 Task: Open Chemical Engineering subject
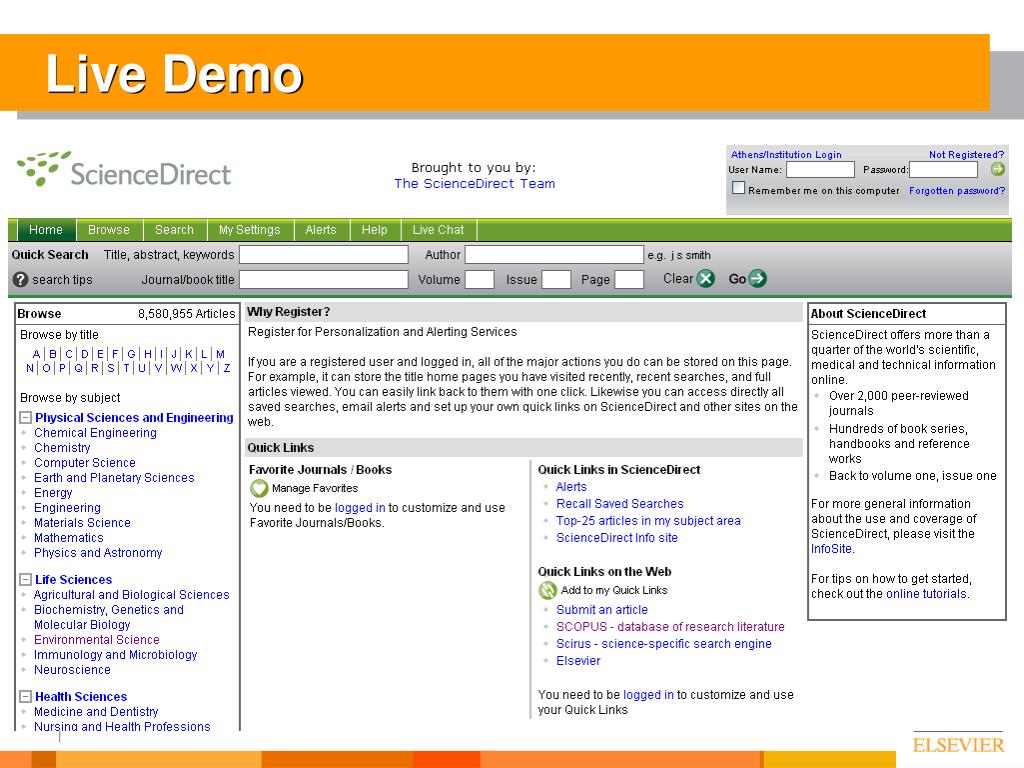(95, 433)
